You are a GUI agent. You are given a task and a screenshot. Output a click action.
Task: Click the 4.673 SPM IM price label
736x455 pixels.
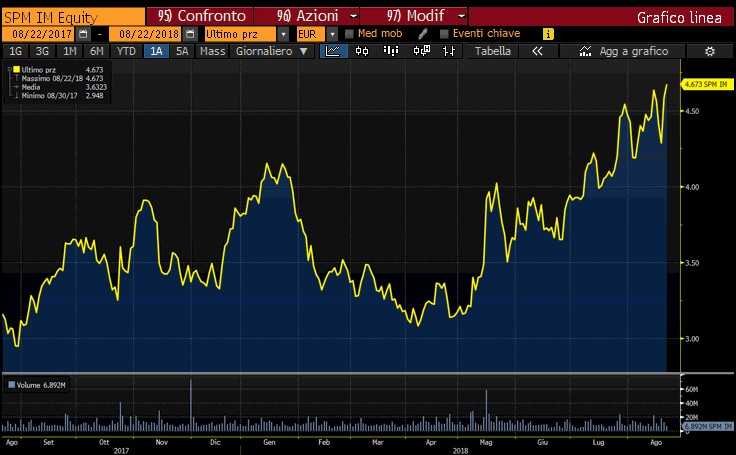(x=706, y=84)
